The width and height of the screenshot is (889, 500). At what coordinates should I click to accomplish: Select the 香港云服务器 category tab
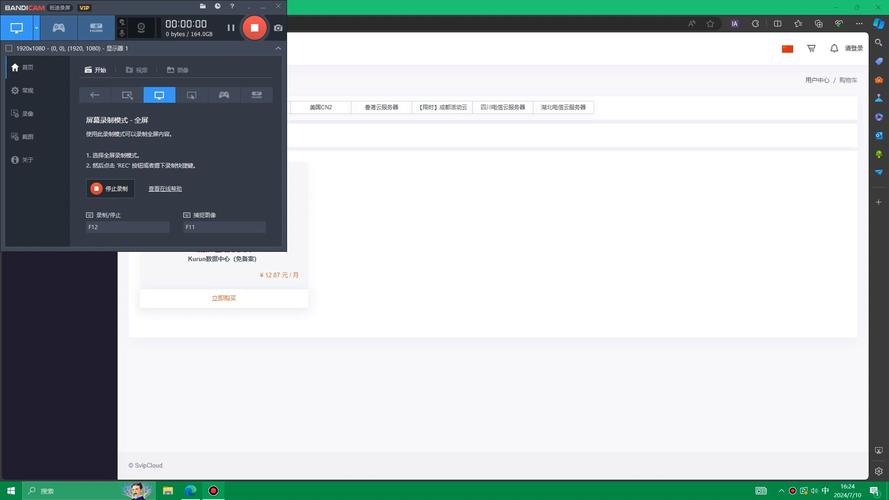tap(381, 107)
